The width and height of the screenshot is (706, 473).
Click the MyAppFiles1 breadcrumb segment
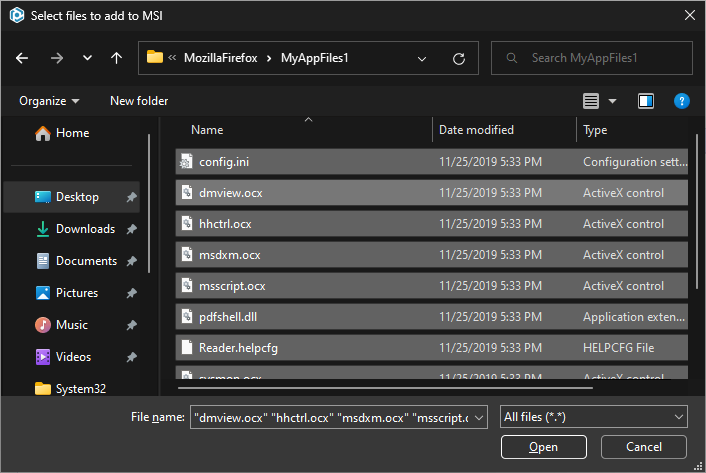(315, 58)
